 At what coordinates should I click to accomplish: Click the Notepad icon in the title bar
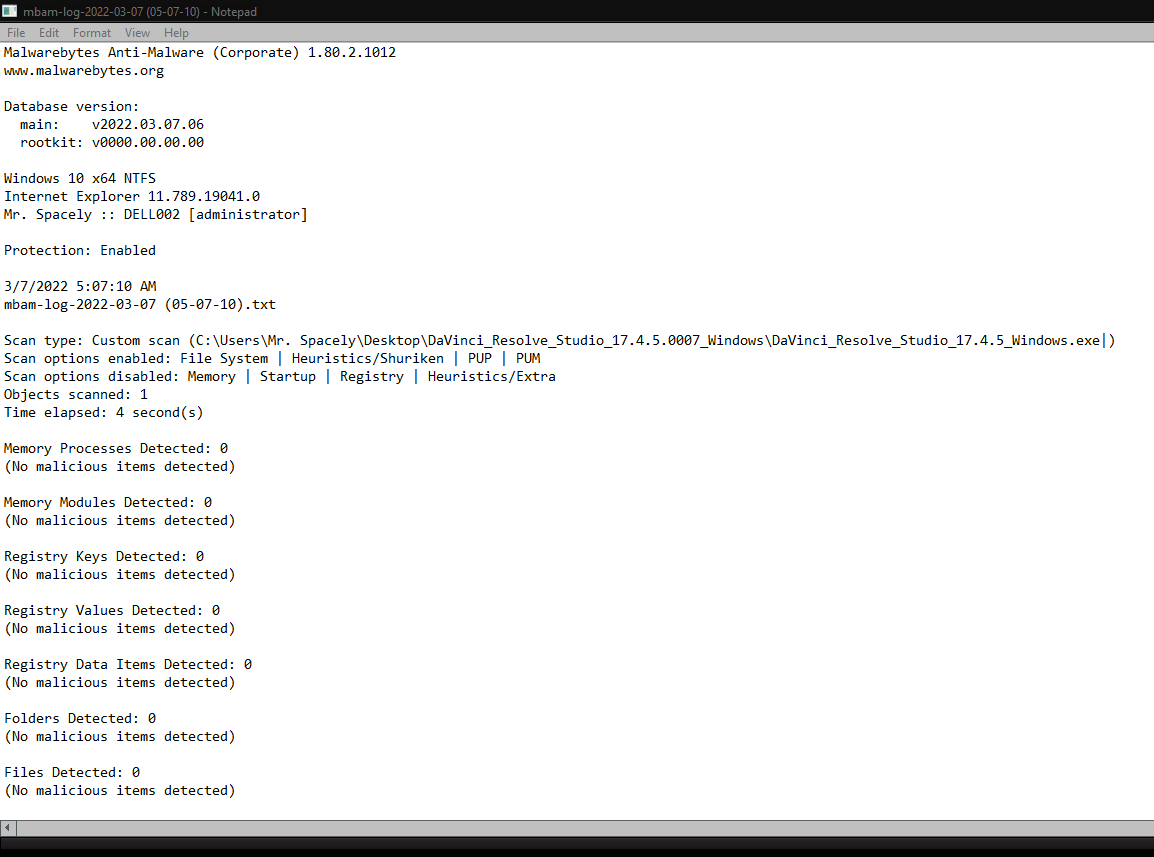coord(10,11)
